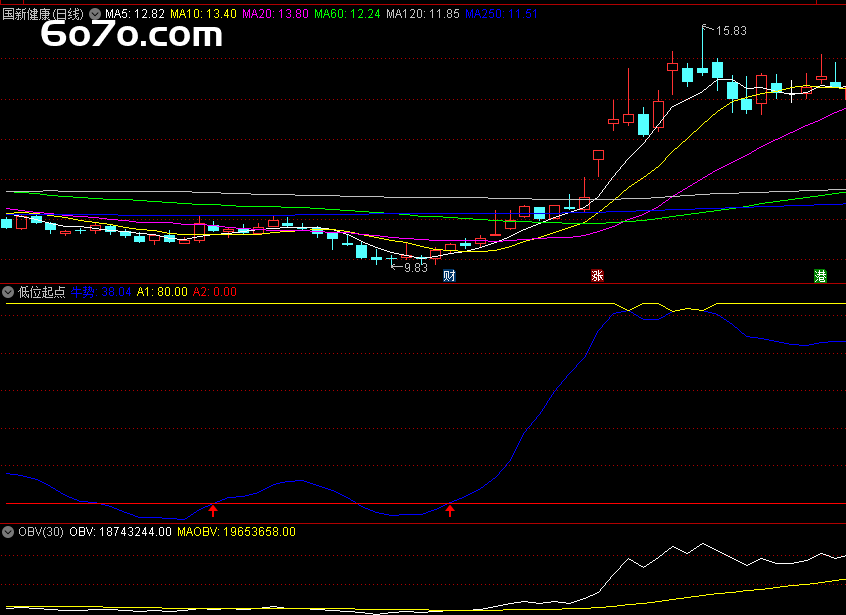The width and height of the screenshot is (846, 615).
Task: Expand the OBV(30) indicator panel dropdown
Action: tap(8, 532)
